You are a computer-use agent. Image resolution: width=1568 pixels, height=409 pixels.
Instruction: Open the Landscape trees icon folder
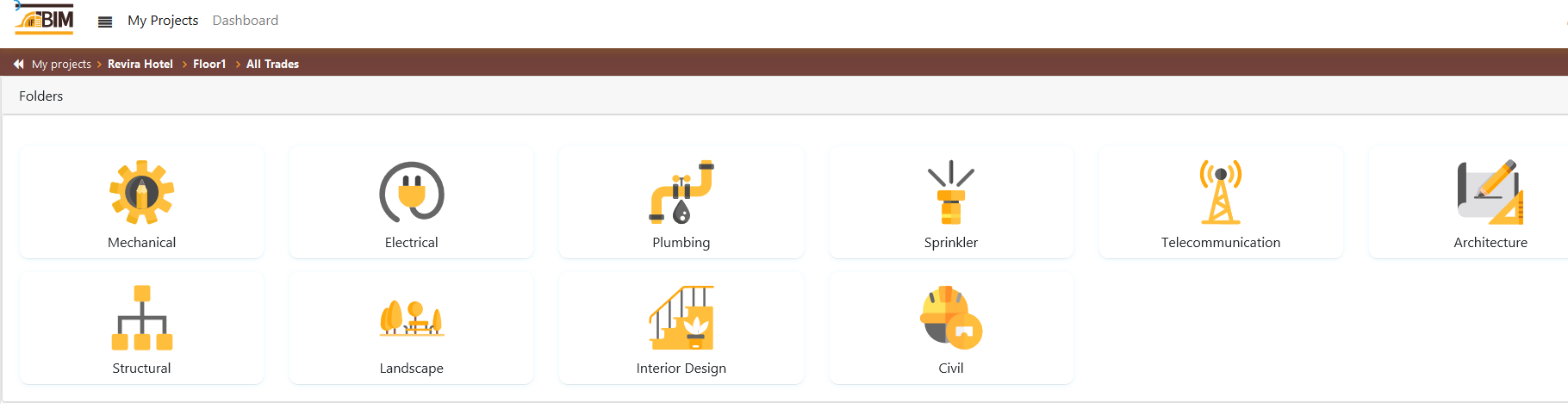click(412, 318)
